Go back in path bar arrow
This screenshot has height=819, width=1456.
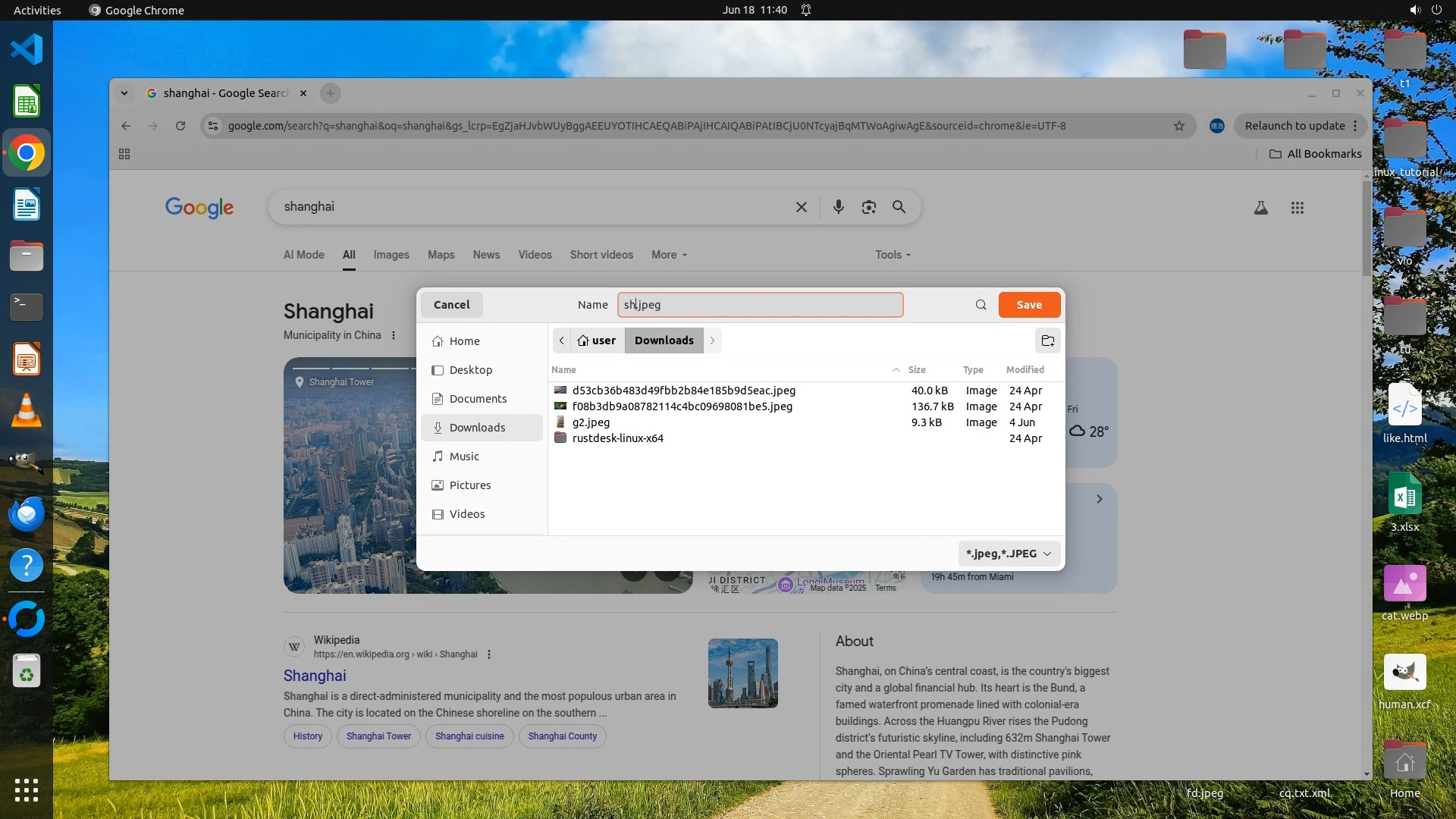tap(561, 340)
